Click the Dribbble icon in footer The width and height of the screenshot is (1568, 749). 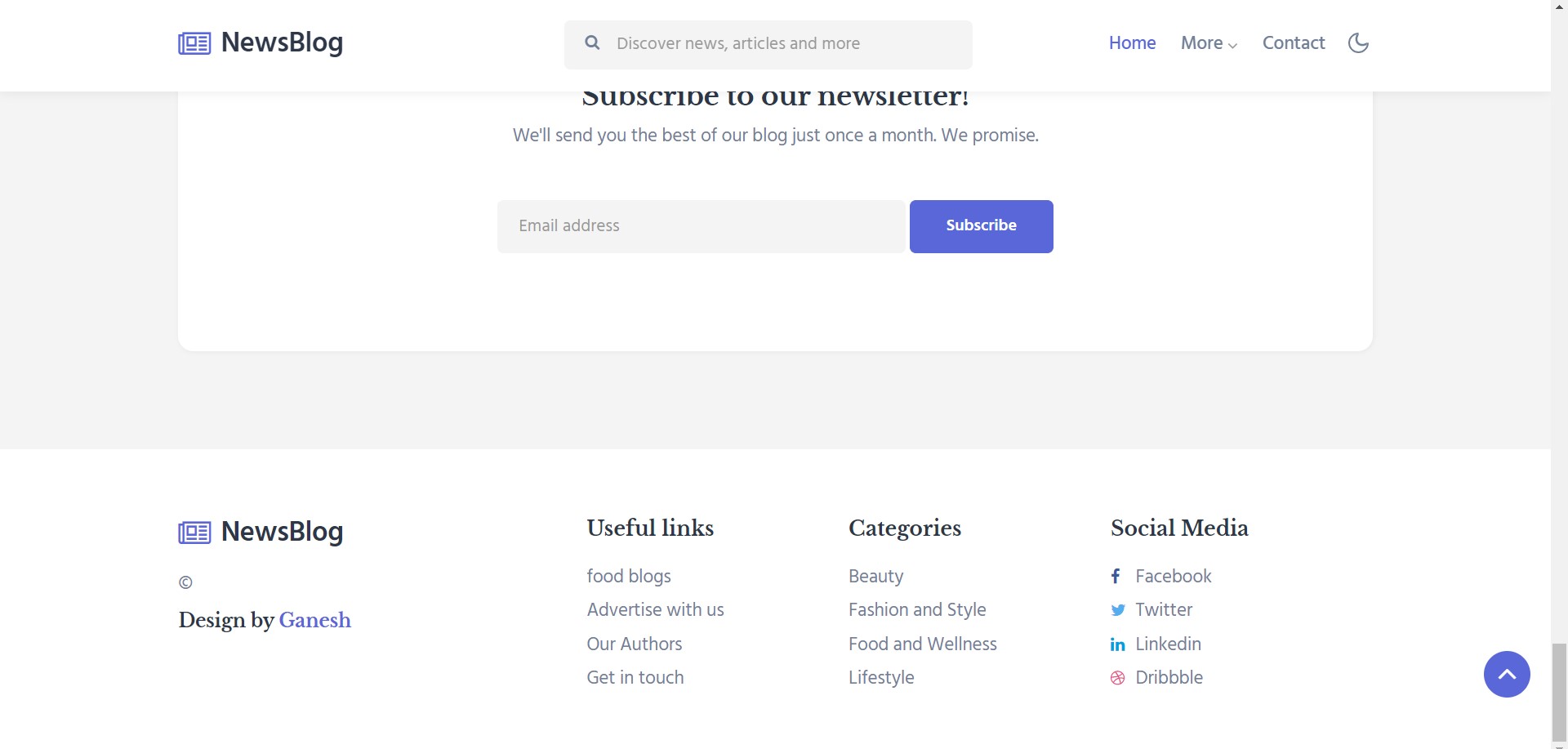click(x=1116, y=678)
